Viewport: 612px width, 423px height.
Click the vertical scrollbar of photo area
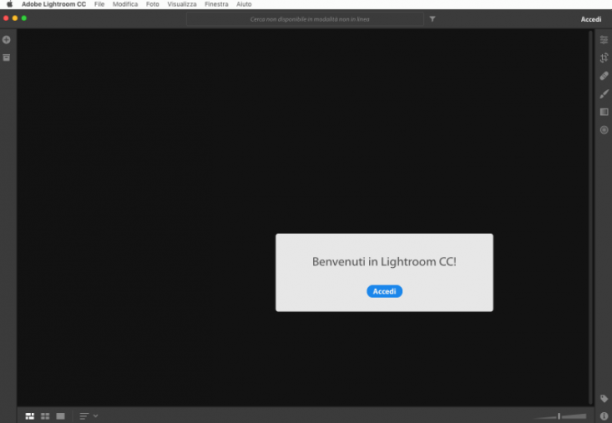[590, 217]
